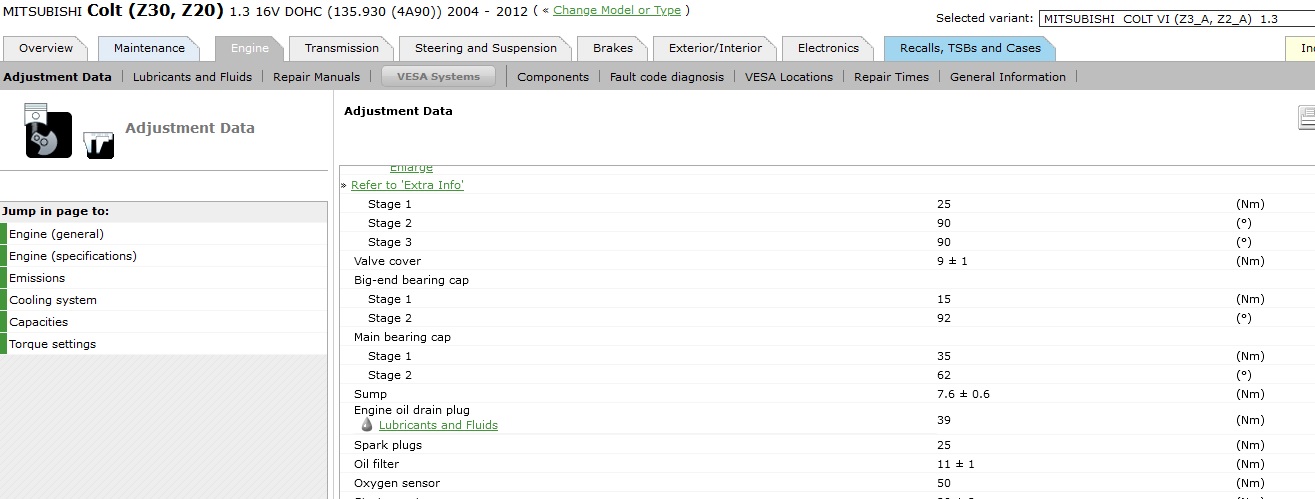Jump to Cooling system section
Screen dimensions: 1315x499
(164, 300)
